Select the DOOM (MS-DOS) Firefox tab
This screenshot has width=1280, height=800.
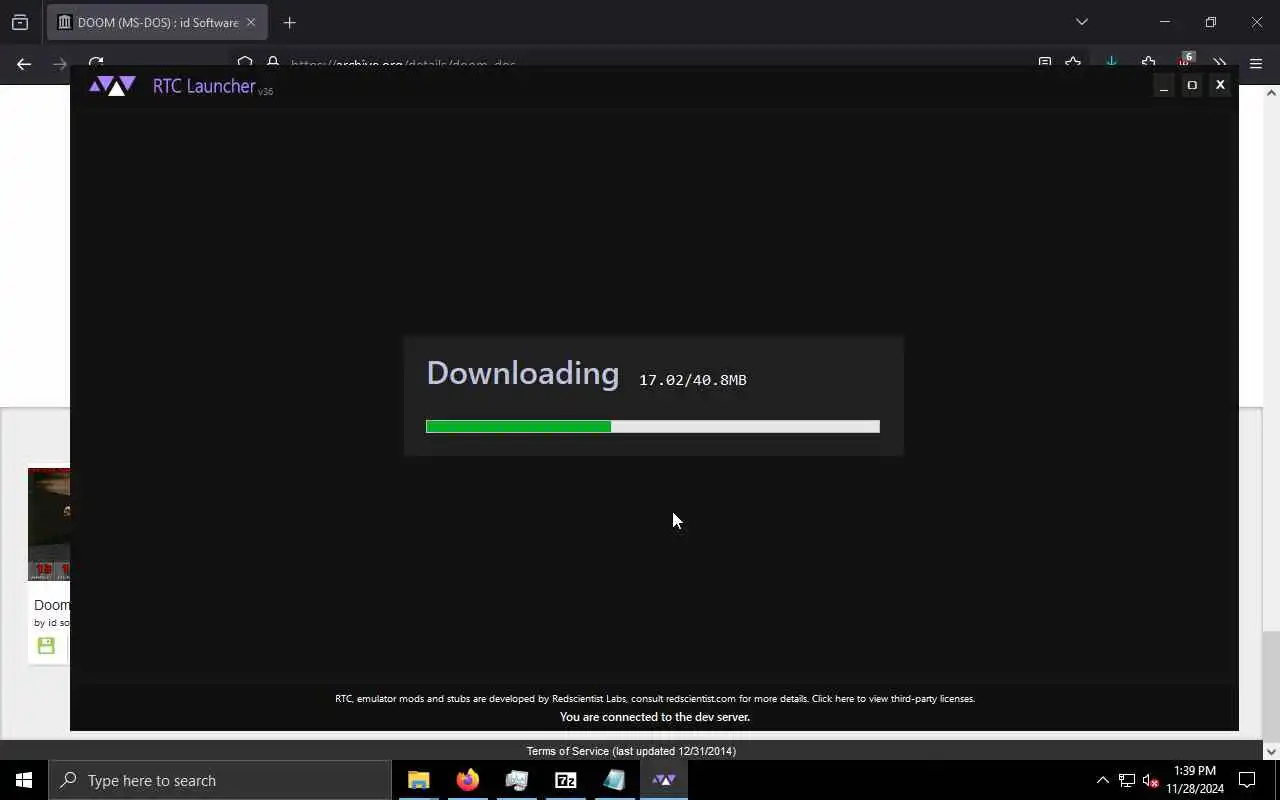pos(157,22)
